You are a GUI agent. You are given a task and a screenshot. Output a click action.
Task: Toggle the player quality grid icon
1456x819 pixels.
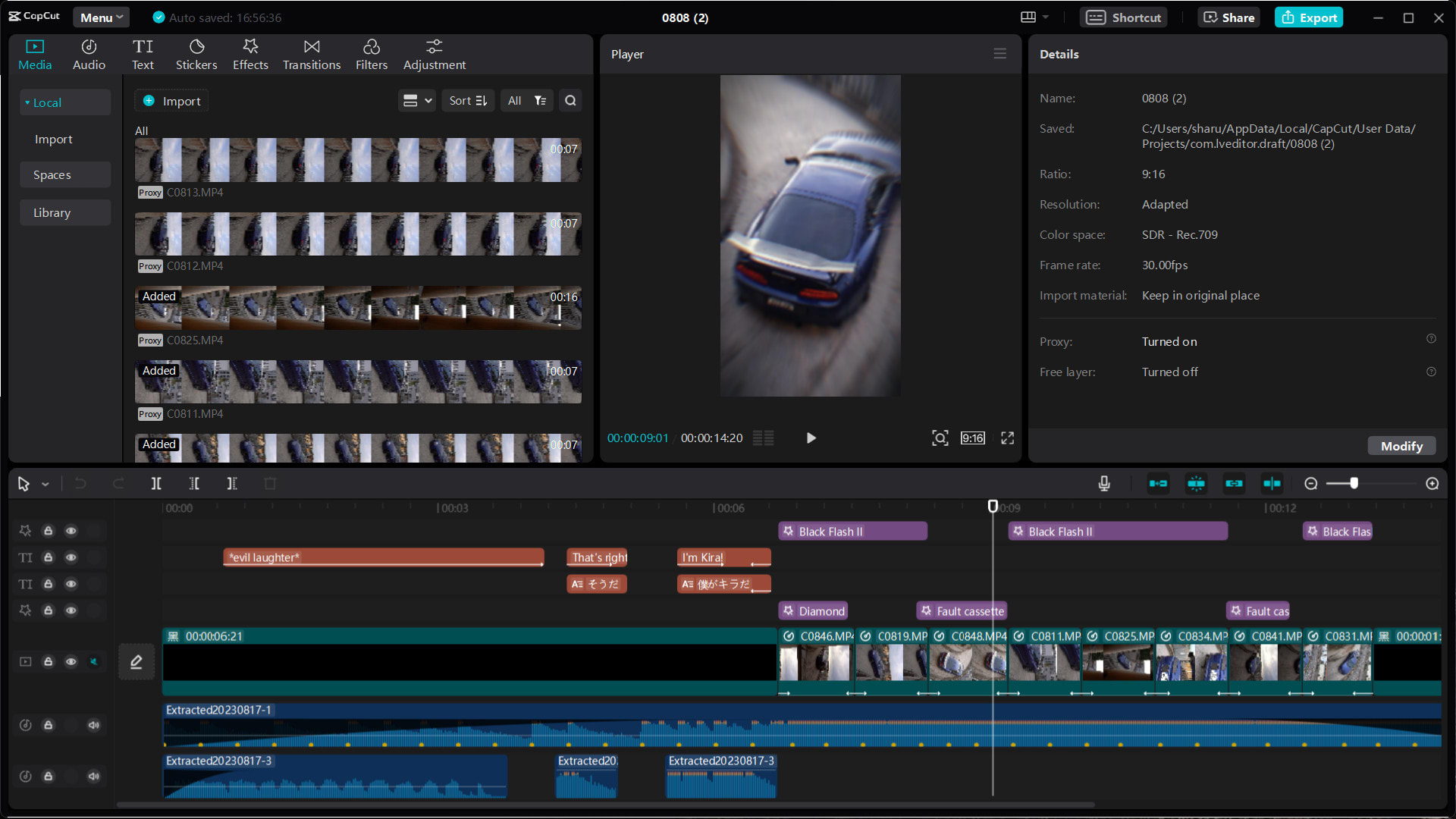[764, 438]
